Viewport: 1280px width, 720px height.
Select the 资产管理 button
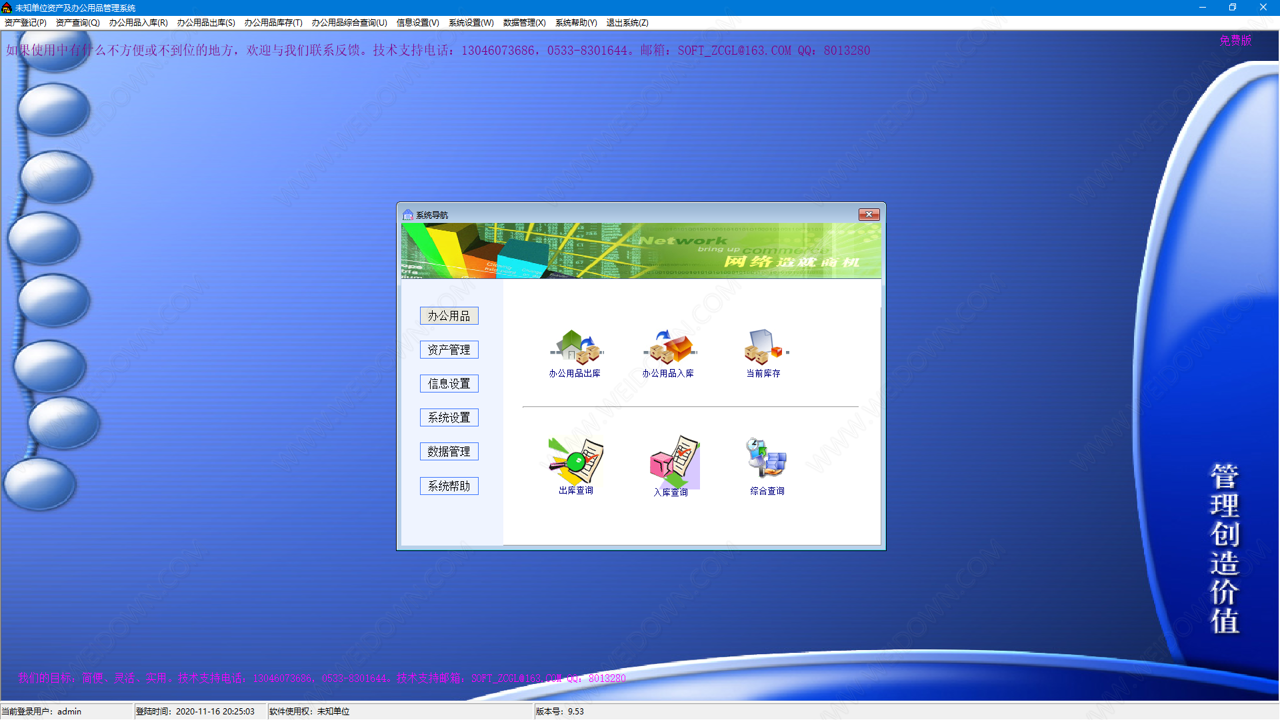click(449, 350)
